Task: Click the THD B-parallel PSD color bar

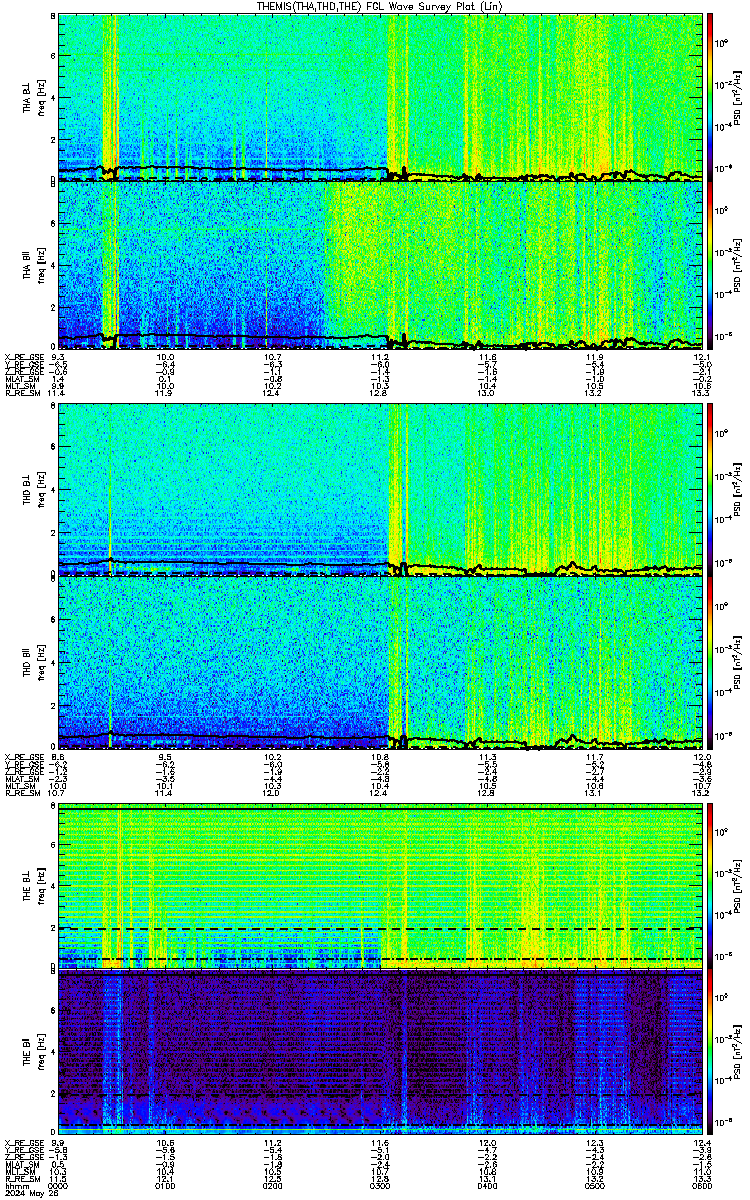Action: coord(709,661)
